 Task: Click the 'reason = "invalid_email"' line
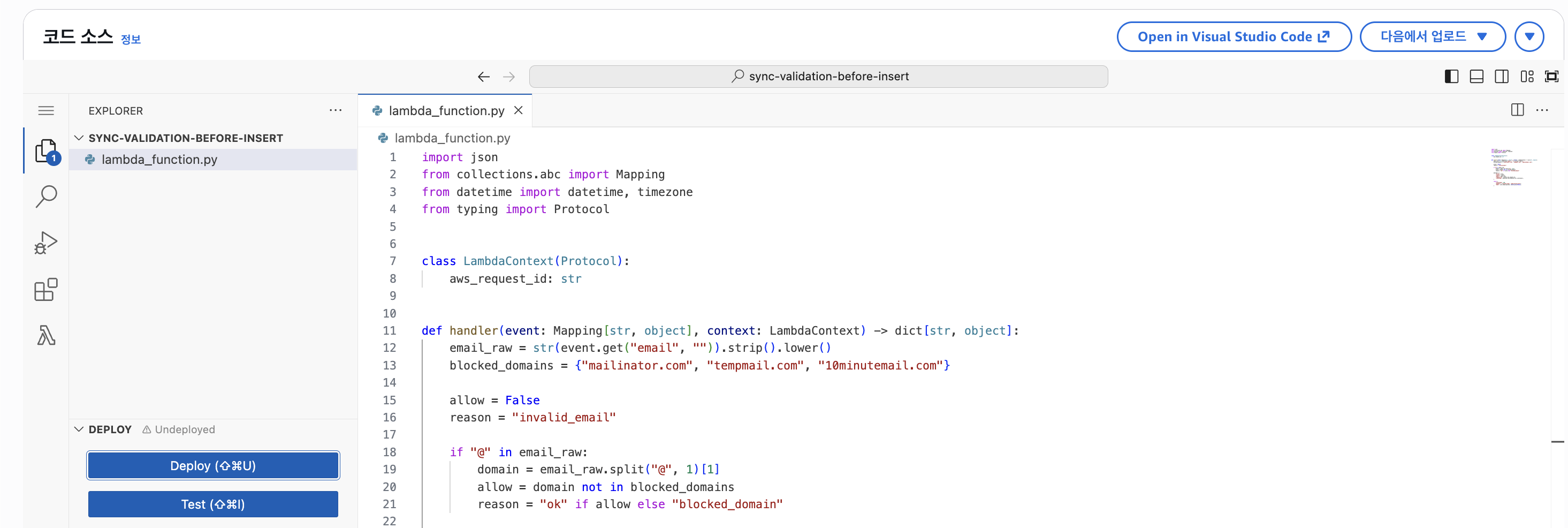click(532, 417)
